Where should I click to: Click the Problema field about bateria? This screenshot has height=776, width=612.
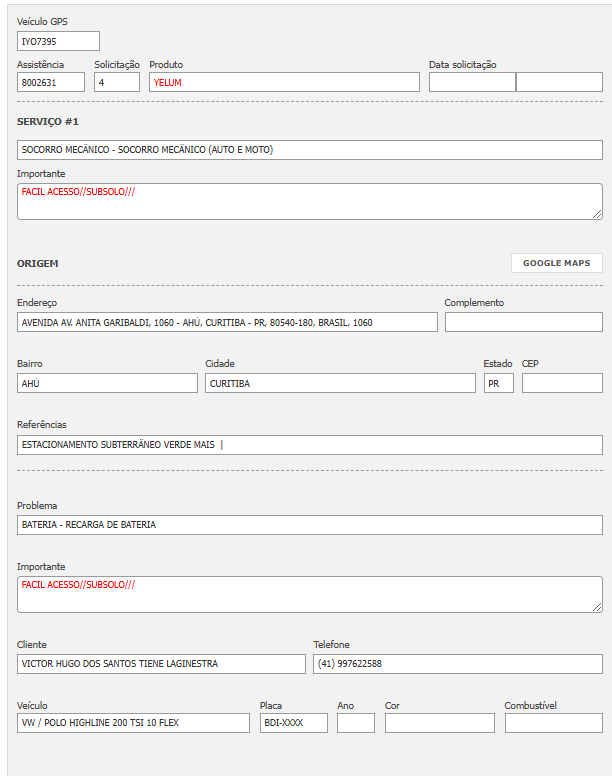click(310, 525)
